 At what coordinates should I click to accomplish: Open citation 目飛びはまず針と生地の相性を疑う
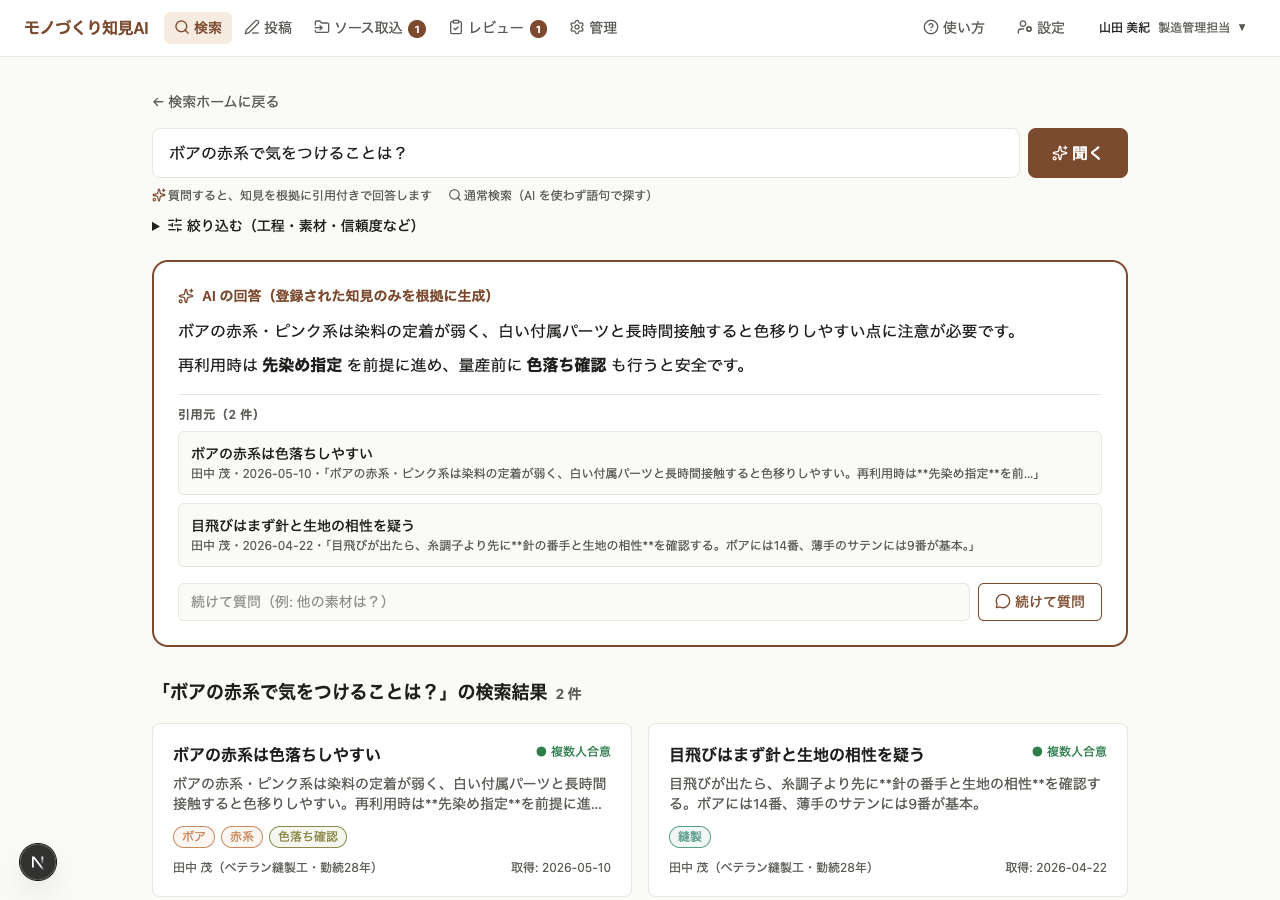(640, 535)
